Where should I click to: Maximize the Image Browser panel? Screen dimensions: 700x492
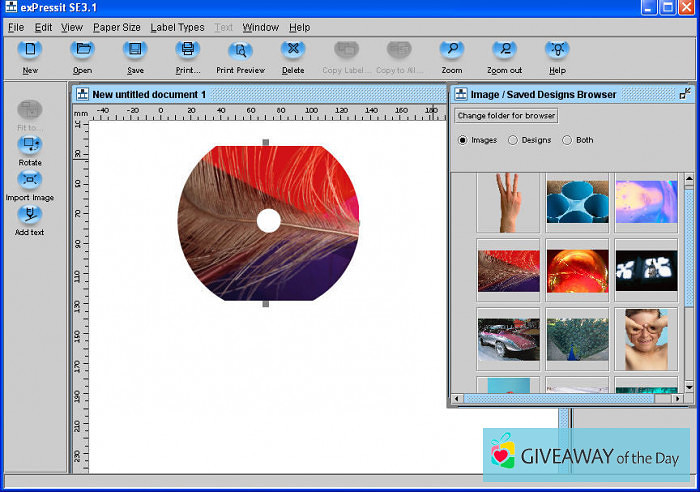(685, 94)
